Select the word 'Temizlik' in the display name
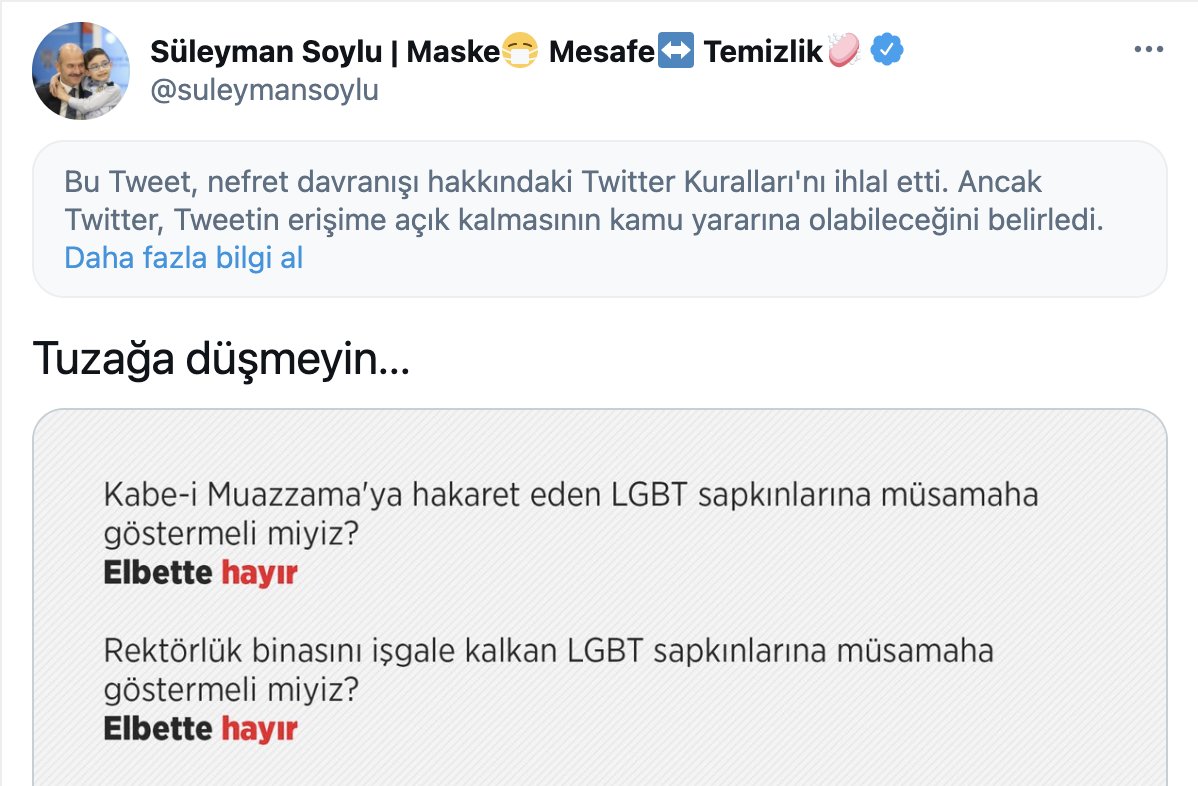1198x786 pixels. (763, 52)
